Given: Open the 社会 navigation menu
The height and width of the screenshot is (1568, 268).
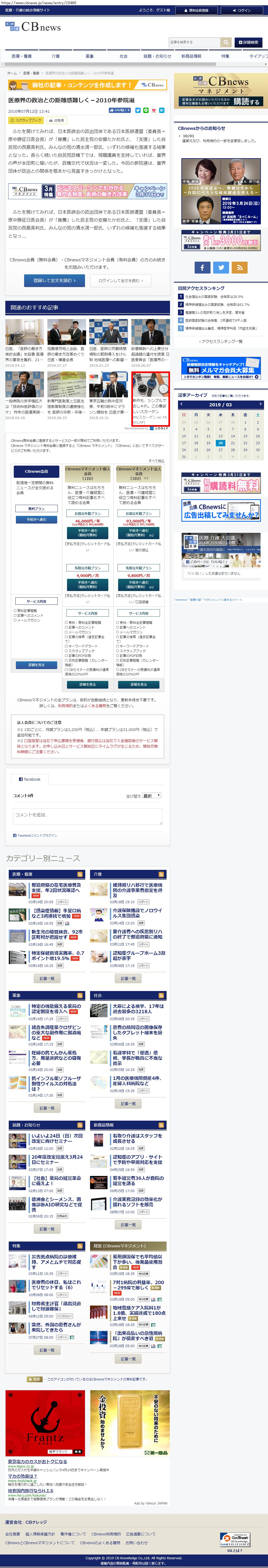Looking at the screenshot, I should click(x=124, y=56).
